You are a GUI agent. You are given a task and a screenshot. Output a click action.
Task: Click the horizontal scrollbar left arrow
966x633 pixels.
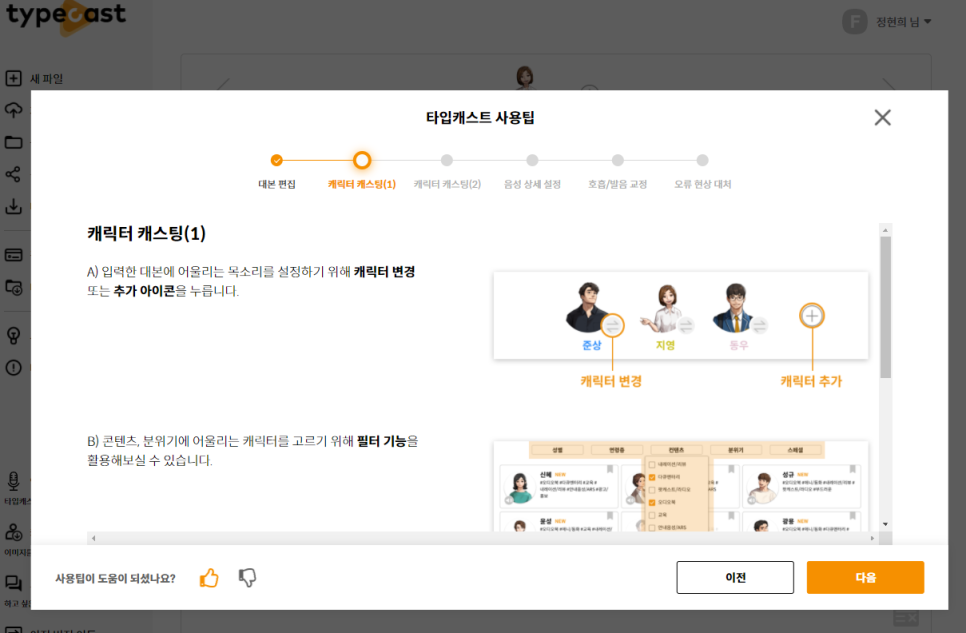point(94,538)
